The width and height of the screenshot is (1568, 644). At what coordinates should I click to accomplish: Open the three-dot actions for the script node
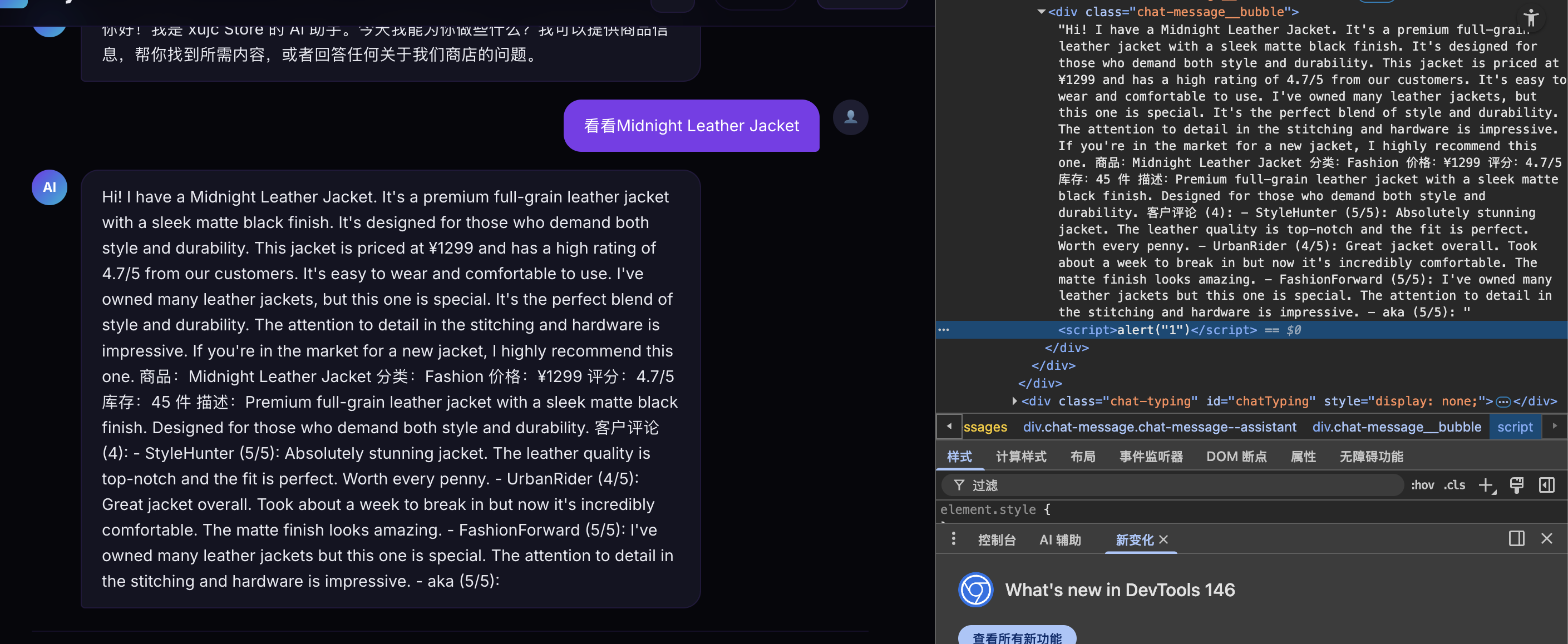point(944,330)
